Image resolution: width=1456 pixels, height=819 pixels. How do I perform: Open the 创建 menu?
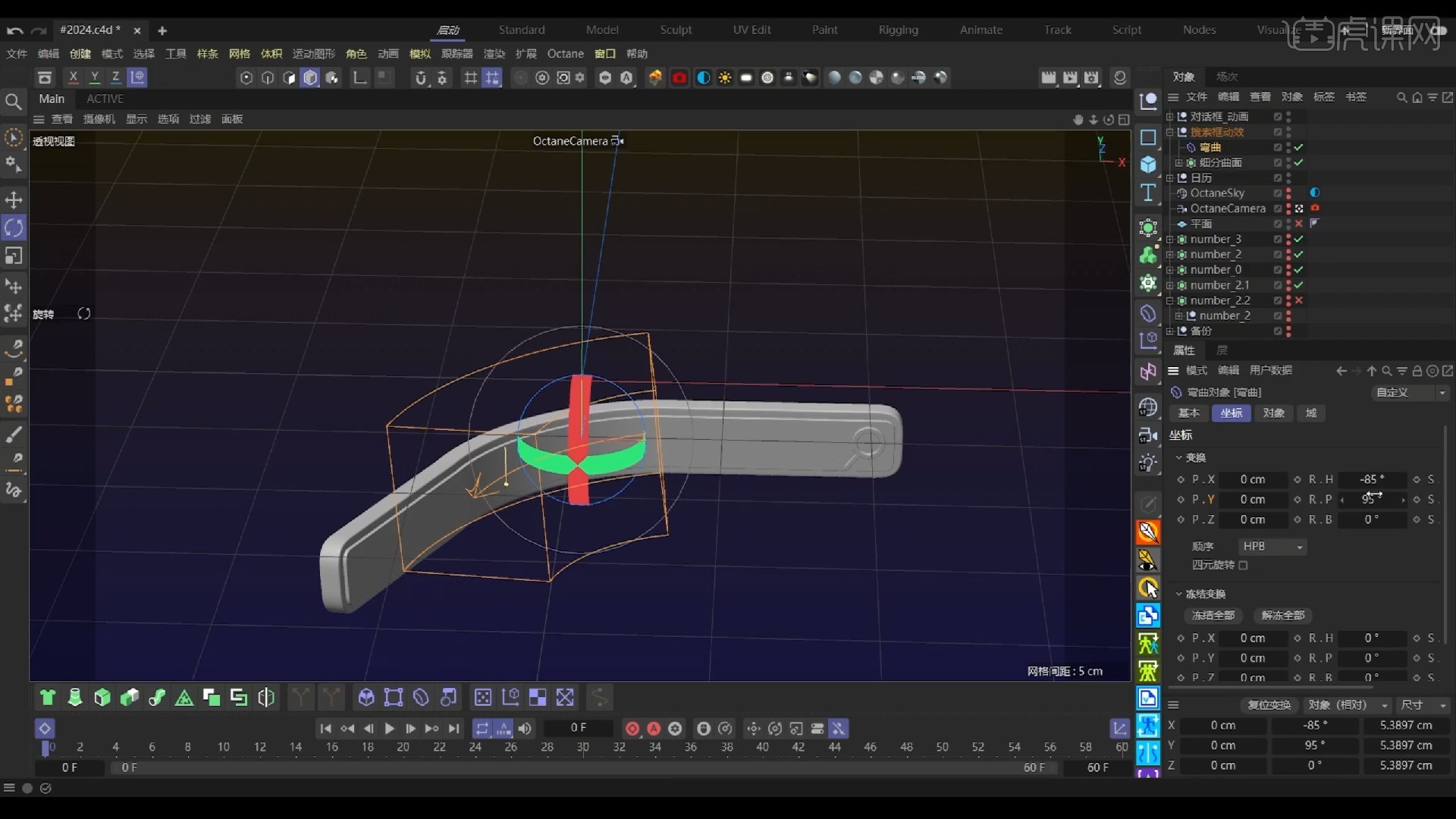(x=80, y=54)
